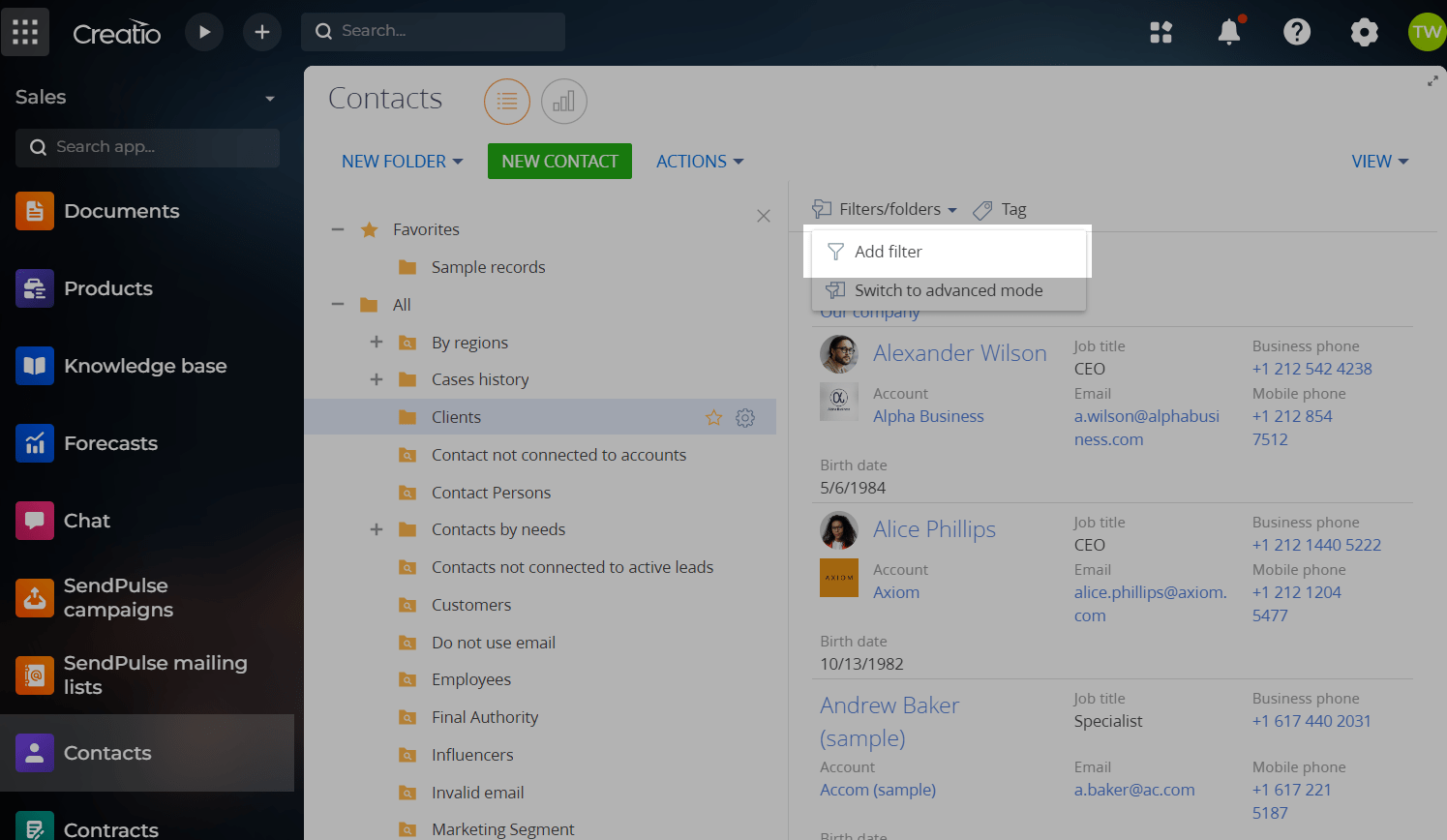Collapse the Favorites folder group

coord(338,229)
